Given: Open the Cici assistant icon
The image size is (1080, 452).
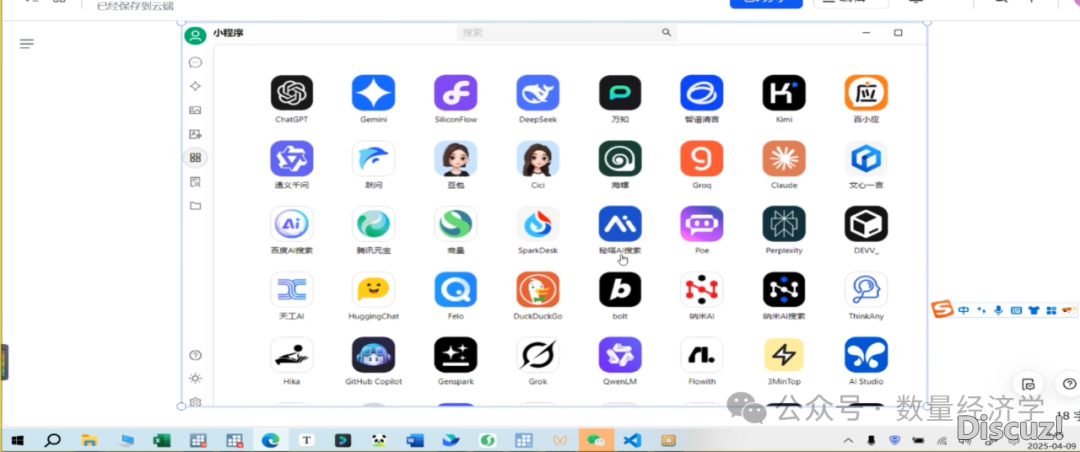Looking at the screenshot, I should tap(538, 158).
